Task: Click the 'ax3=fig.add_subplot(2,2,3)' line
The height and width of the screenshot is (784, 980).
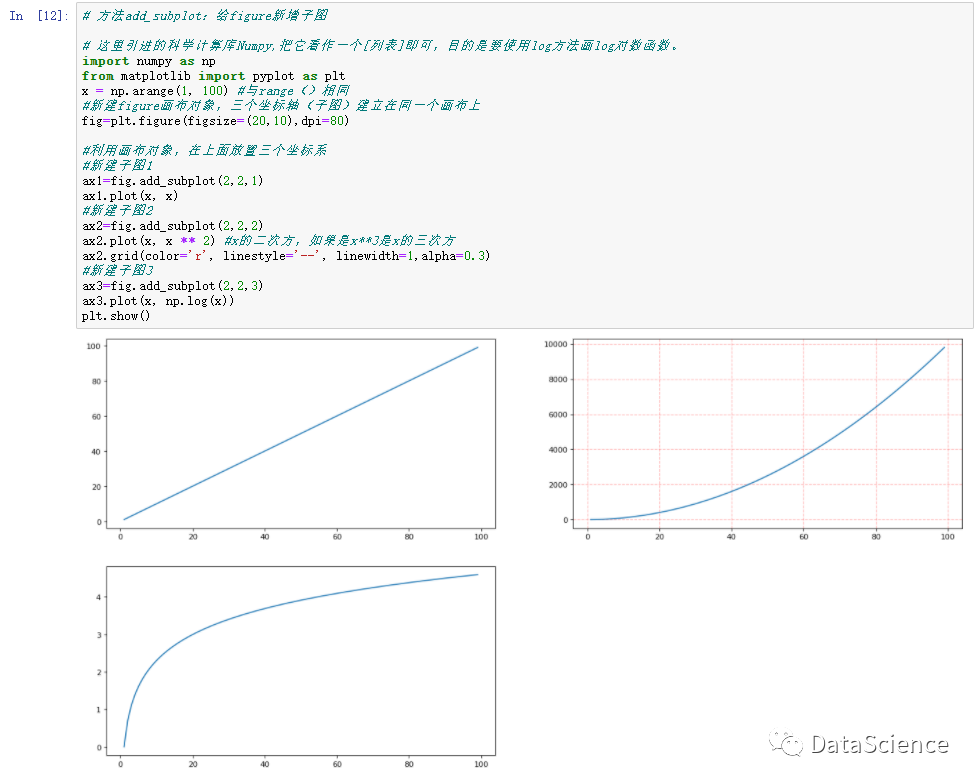Action: coord(172,286)
